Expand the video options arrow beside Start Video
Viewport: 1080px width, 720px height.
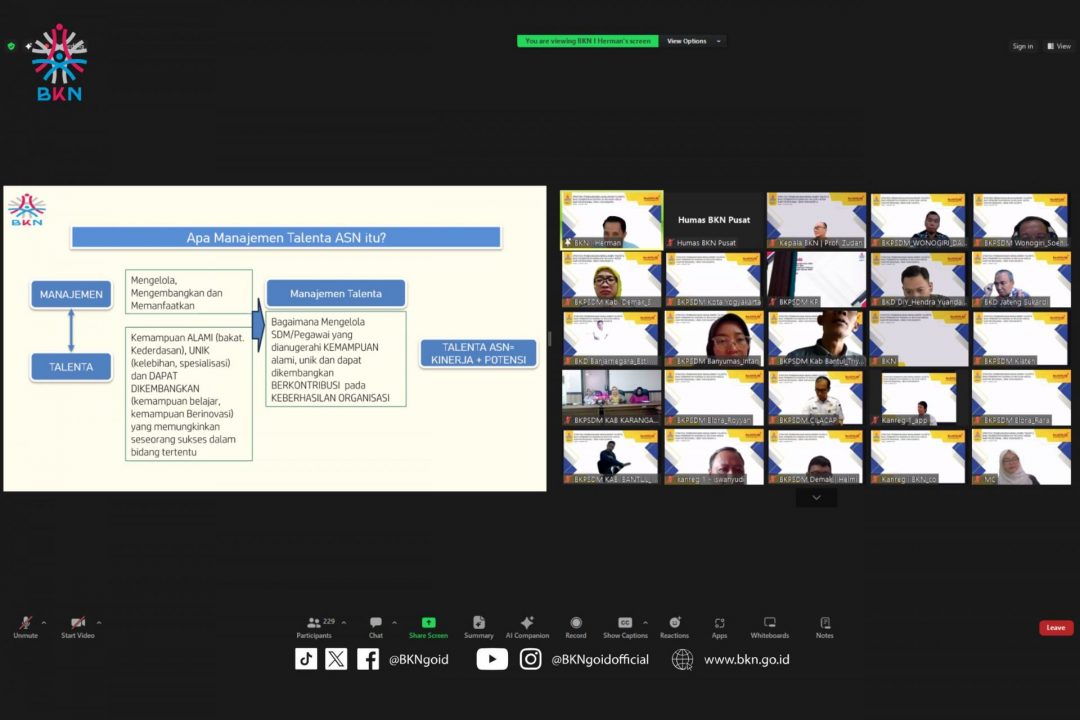(x=99, y=622)
